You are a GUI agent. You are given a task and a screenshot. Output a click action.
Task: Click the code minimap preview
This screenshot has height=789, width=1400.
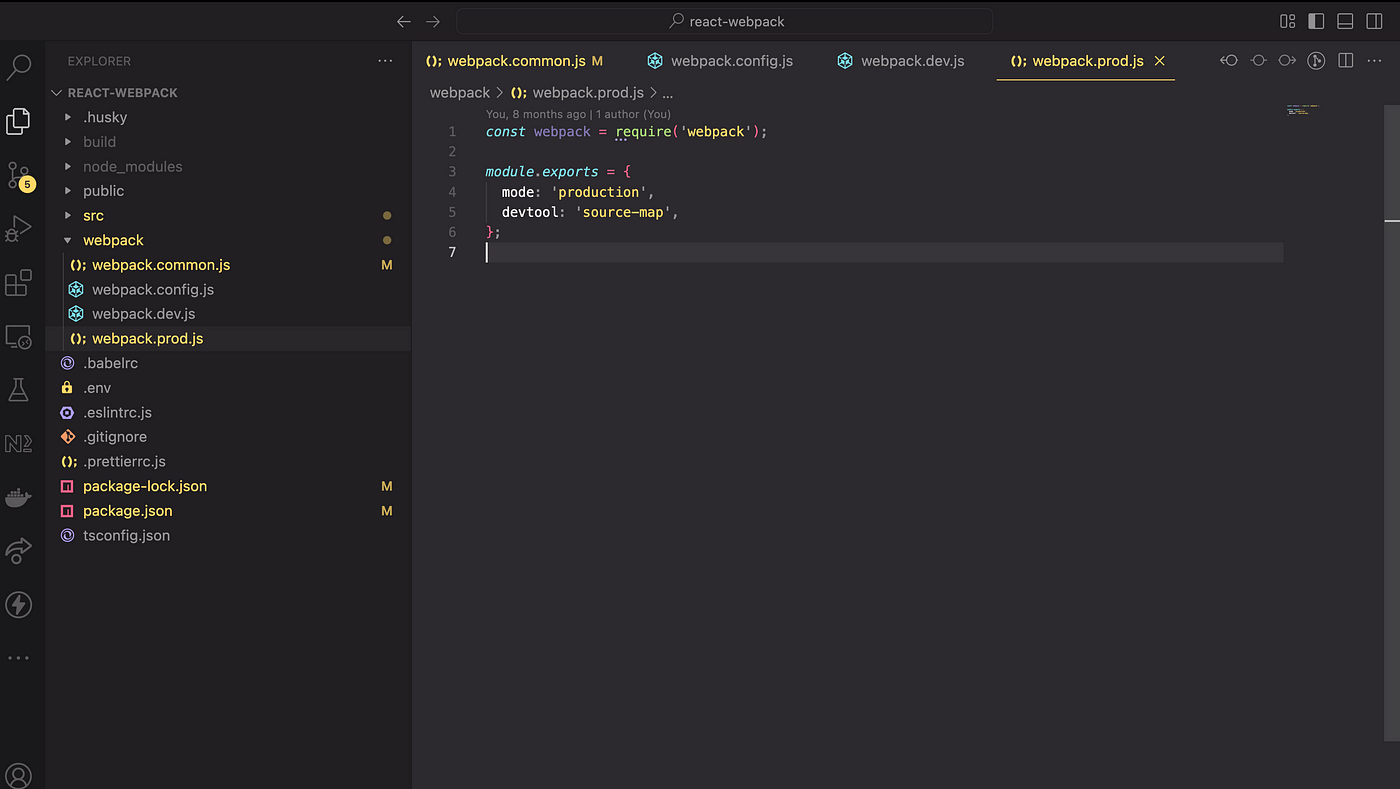click(x=1303, y=109)
